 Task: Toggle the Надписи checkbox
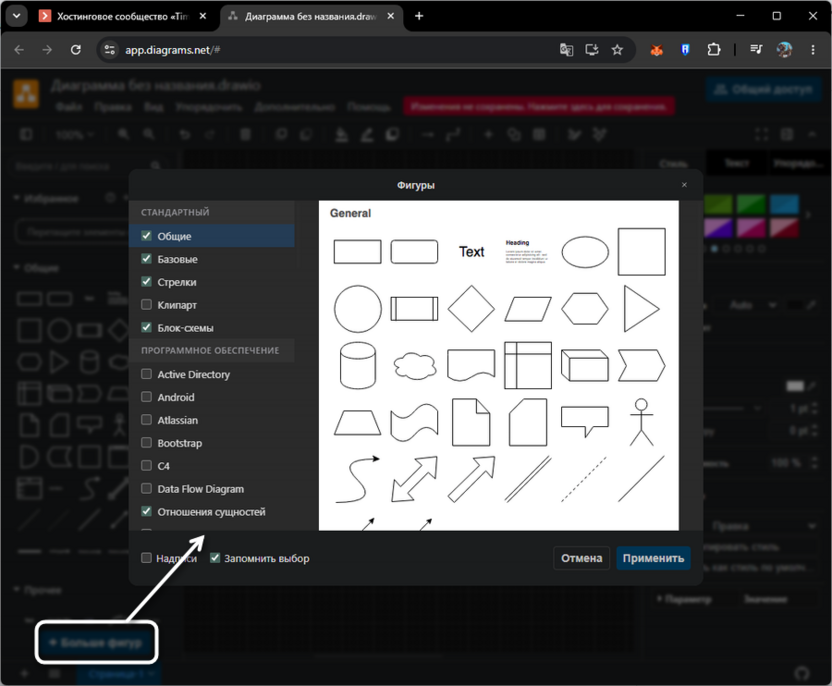tap(146, 558)
